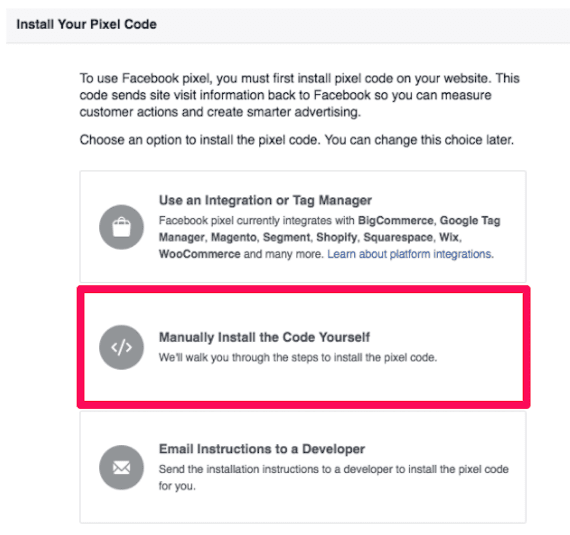Click the "To use Facebook pixel" intro paragraph
Screen dimensions: 570x535
coord(300,95)
